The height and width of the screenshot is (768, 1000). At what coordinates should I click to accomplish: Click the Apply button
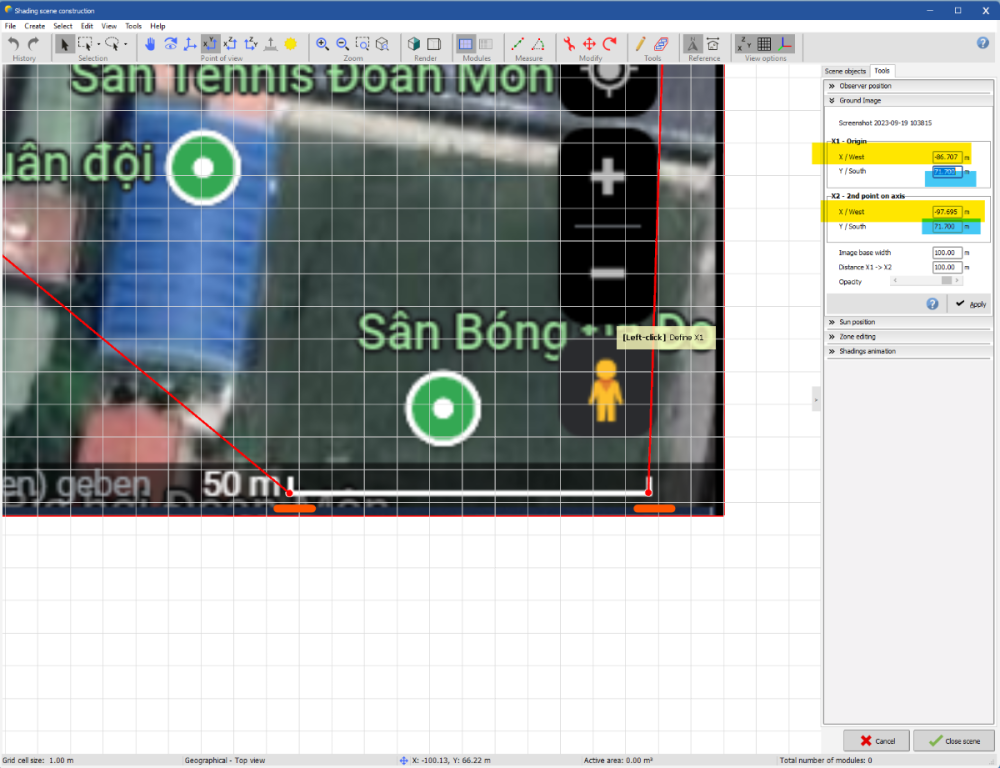pyautogui.click(x=969, y=304)
